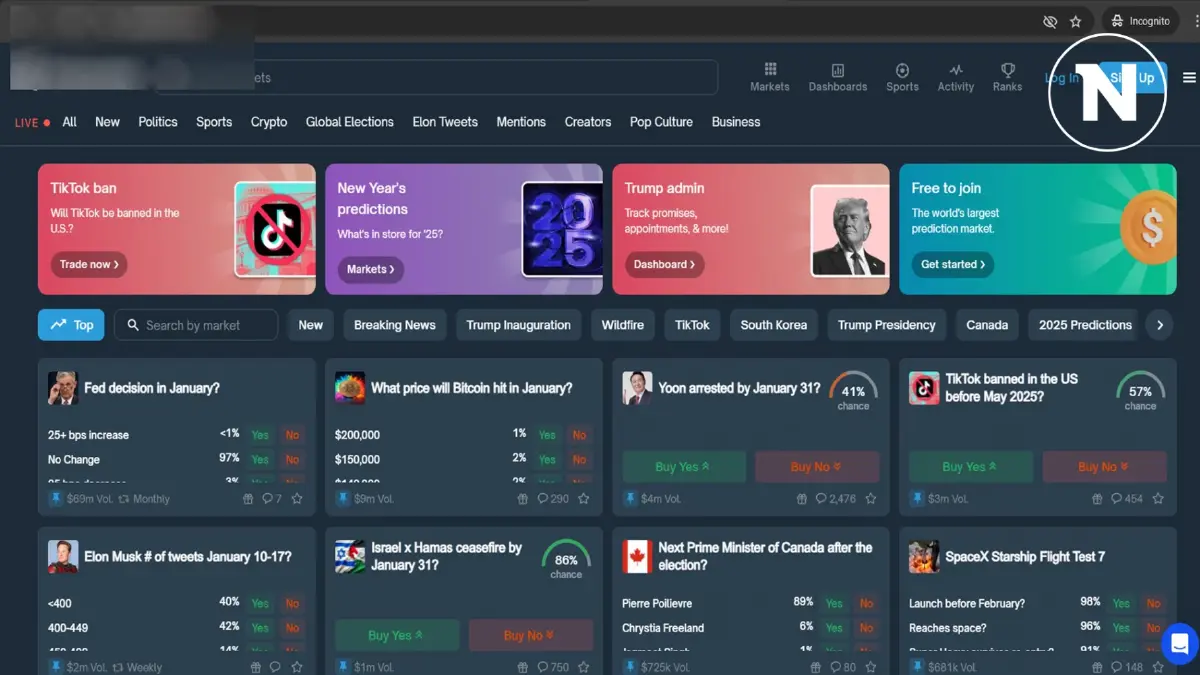Open gift icon on TikTok banned card
1200x675 pixels.
point(1095,498)
